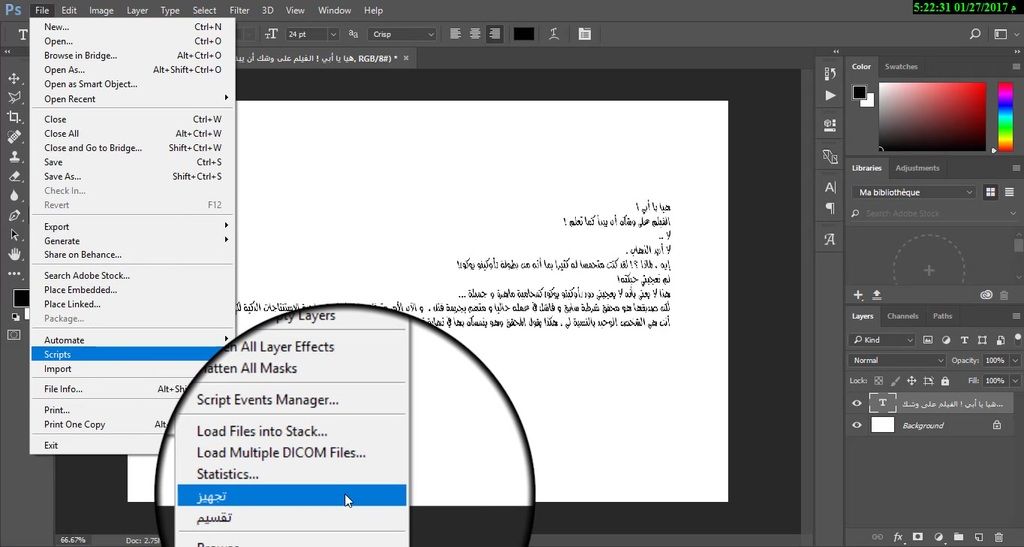This screenshot has width=1024, height=547.
Task: Toggle filter for type layers
Action: (x=965, y=340)
